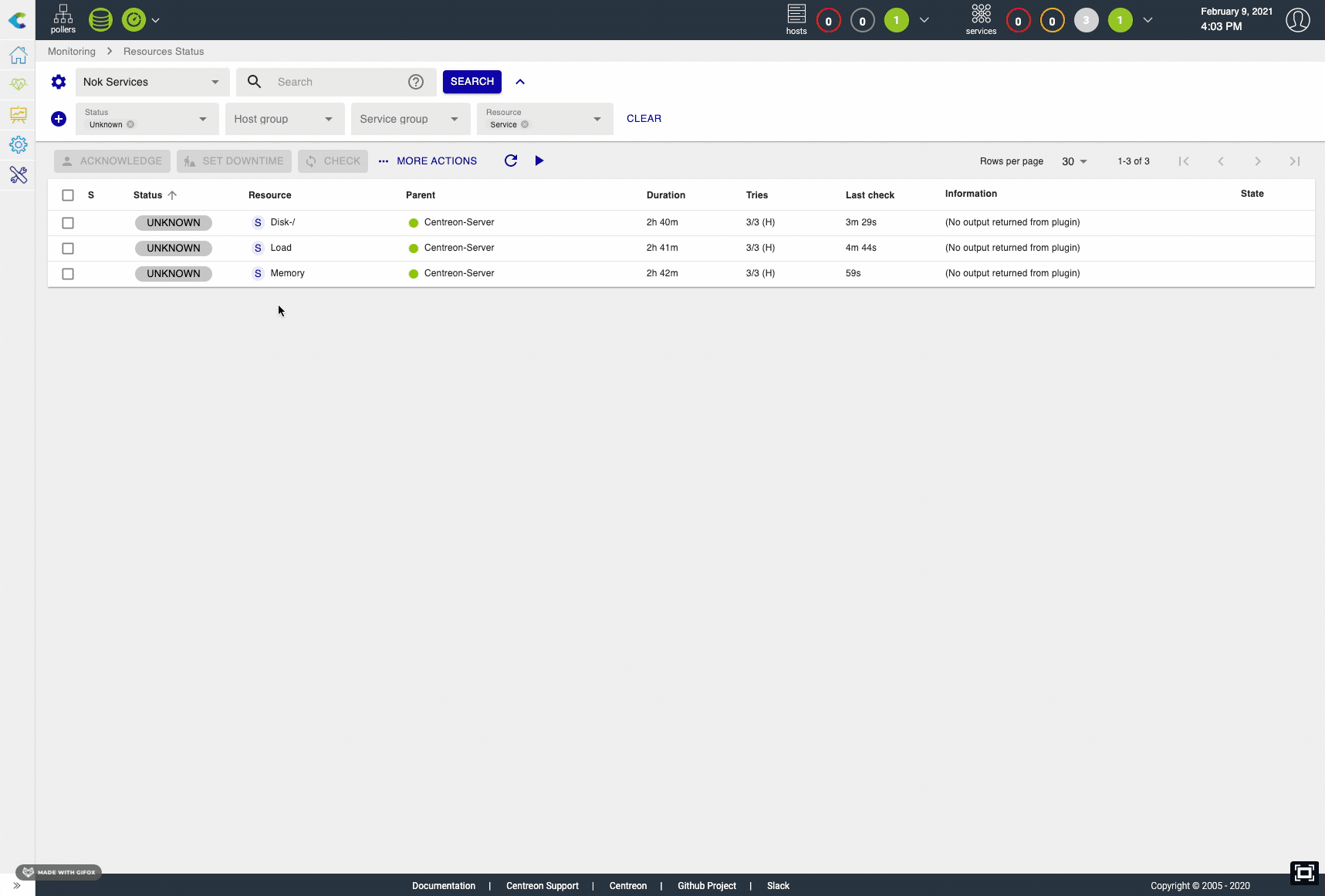This screenshot has height=896, width=1325.
Task: Select the Disk-/ row checkbox
Action: pyautogui.click(x=68, y=223)
